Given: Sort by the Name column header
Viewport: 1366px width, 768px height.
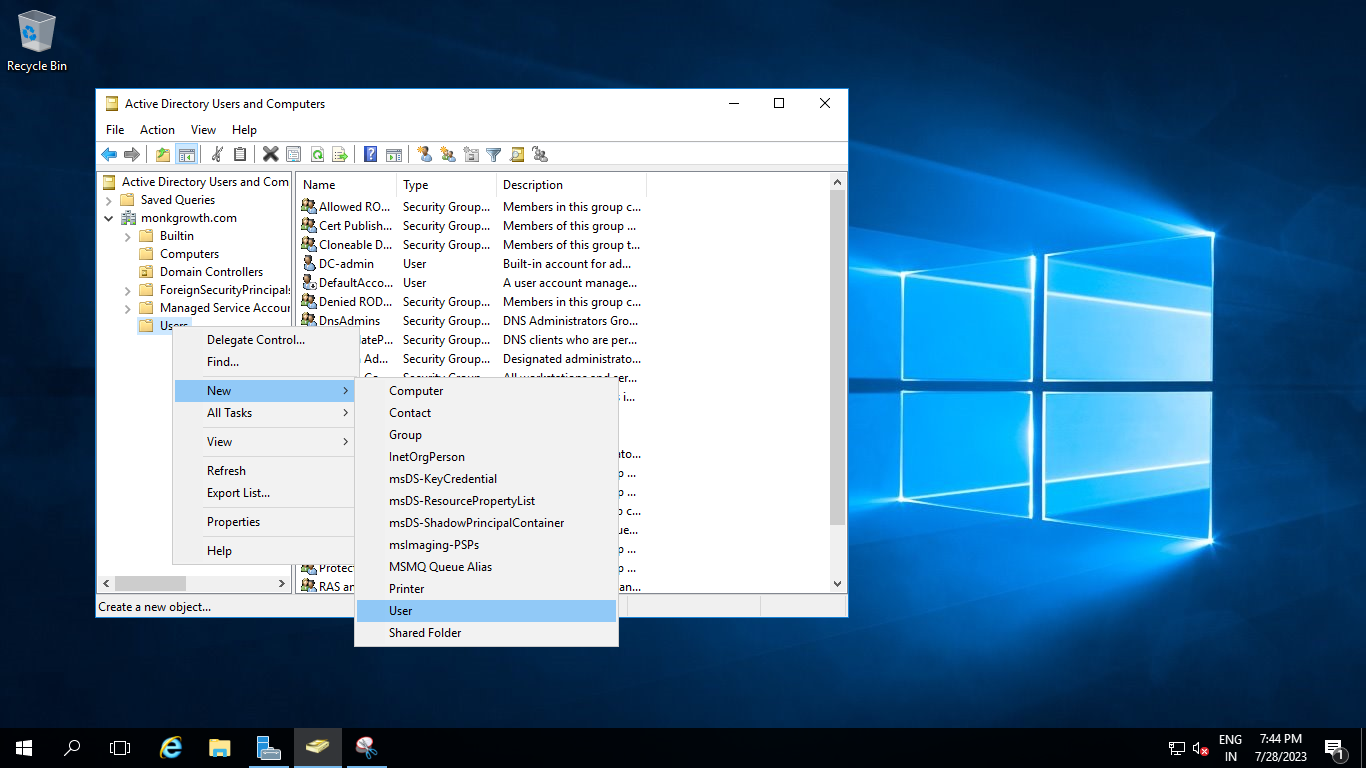Looking at the screenshot, I should 346,185.
